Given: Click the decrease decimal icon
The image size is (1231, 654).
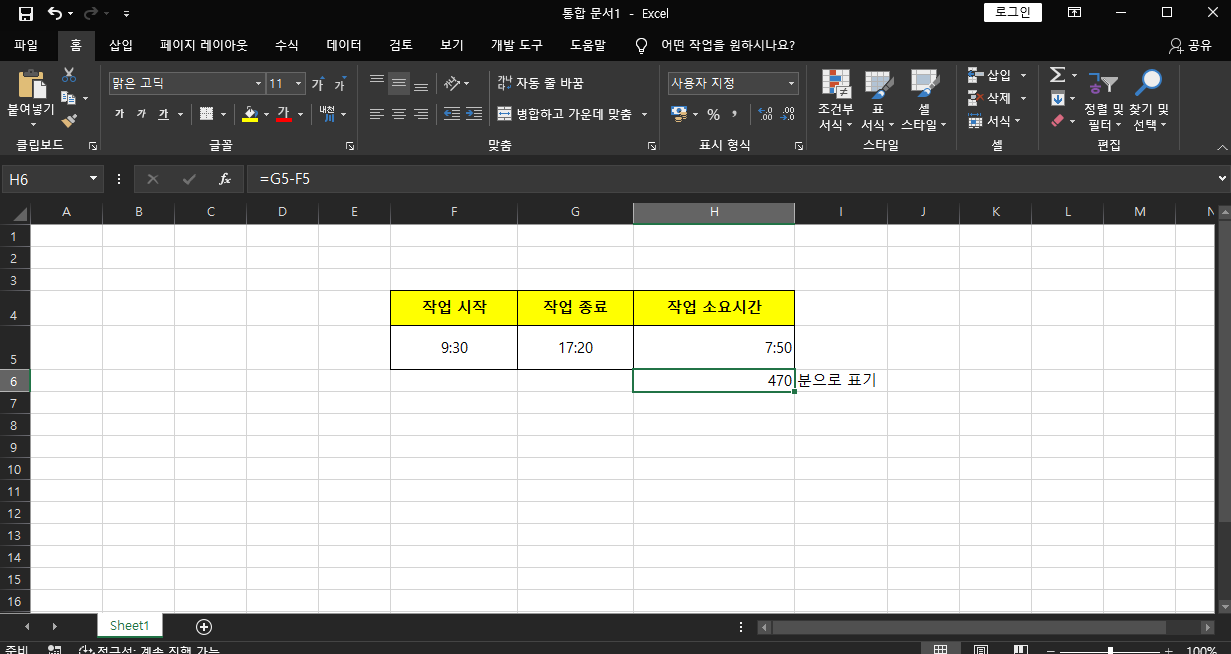Looking at the screenshot, I should pos(788,114).
